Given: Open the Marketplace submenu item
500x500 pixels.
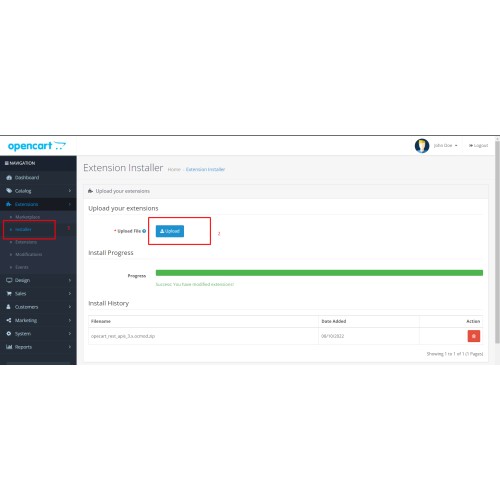Looking at the screenshot, I should (27, 217).
